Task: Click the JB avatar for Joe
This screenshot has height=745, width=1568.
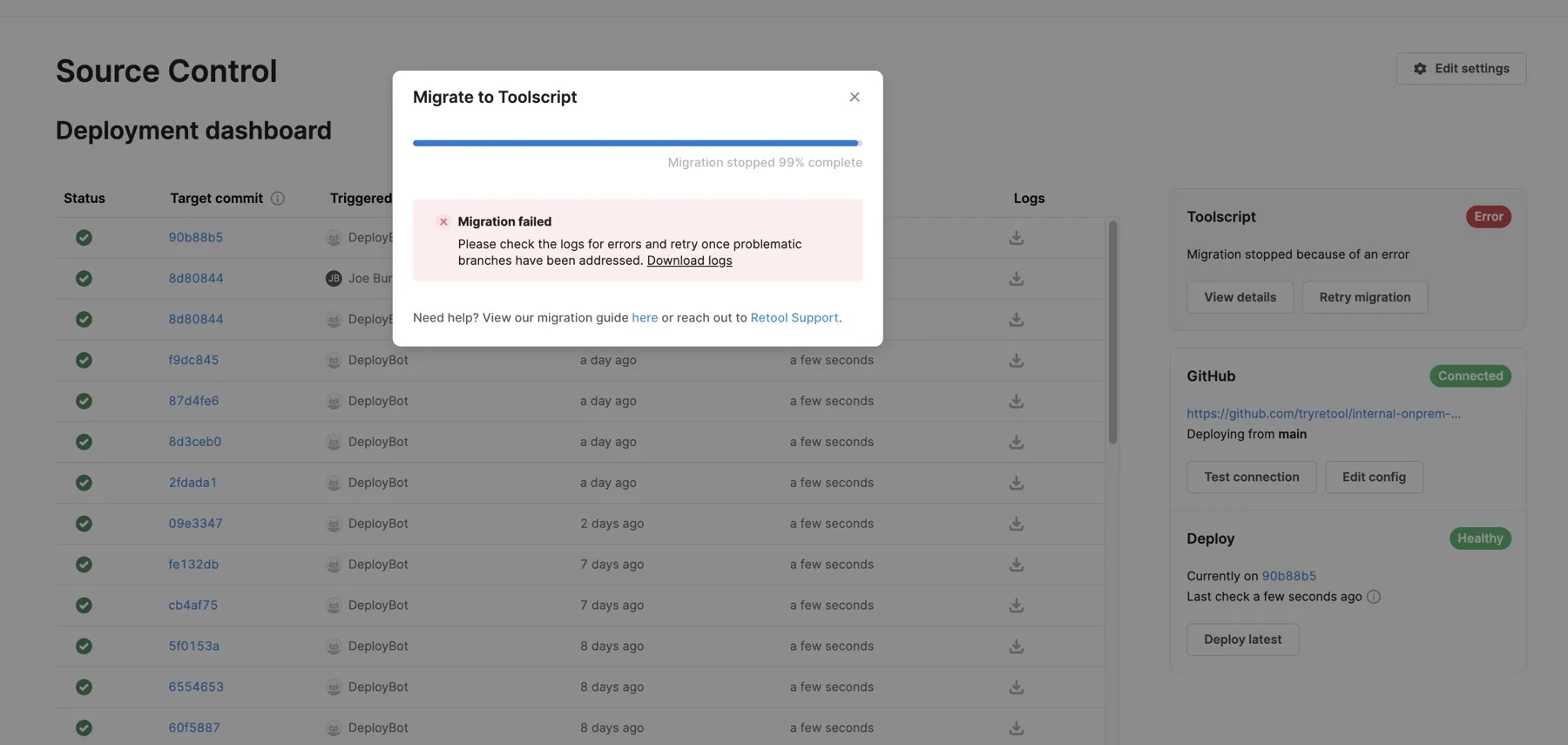Action: [x=334, y=278]
